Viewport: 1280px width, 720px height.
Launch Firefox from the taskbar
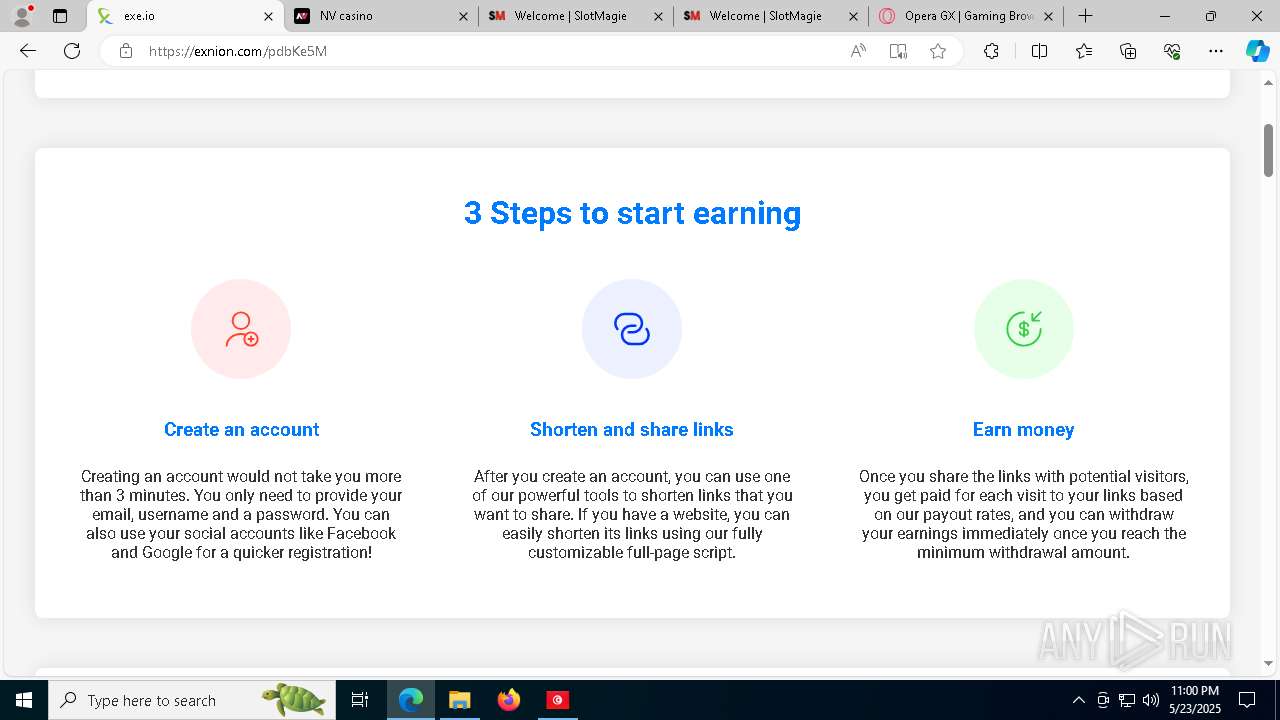click(508, 700)
